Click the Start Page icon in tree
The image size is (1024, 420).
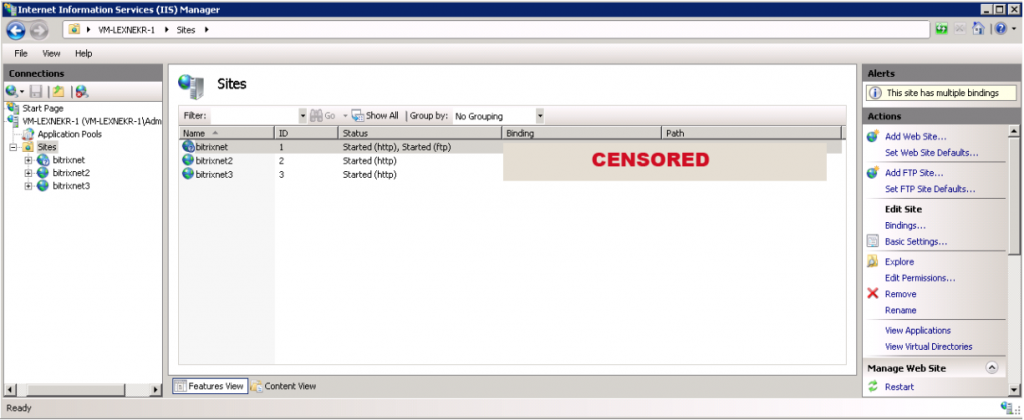[12, 108]
